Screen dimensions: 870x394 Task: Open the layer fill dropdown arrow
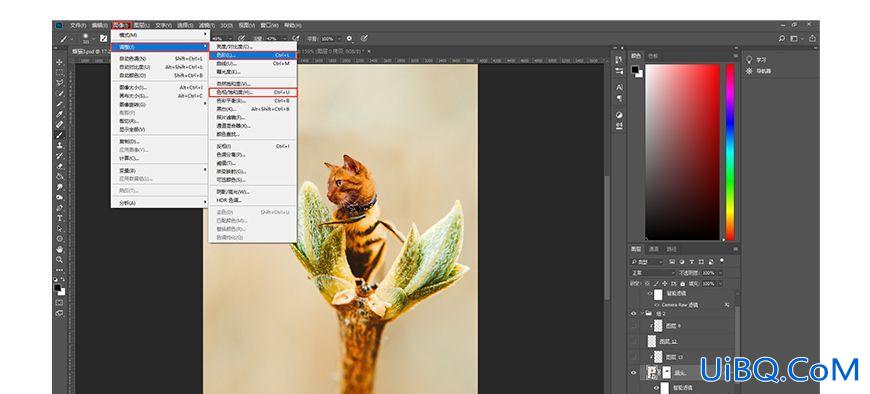click(720, 284)
